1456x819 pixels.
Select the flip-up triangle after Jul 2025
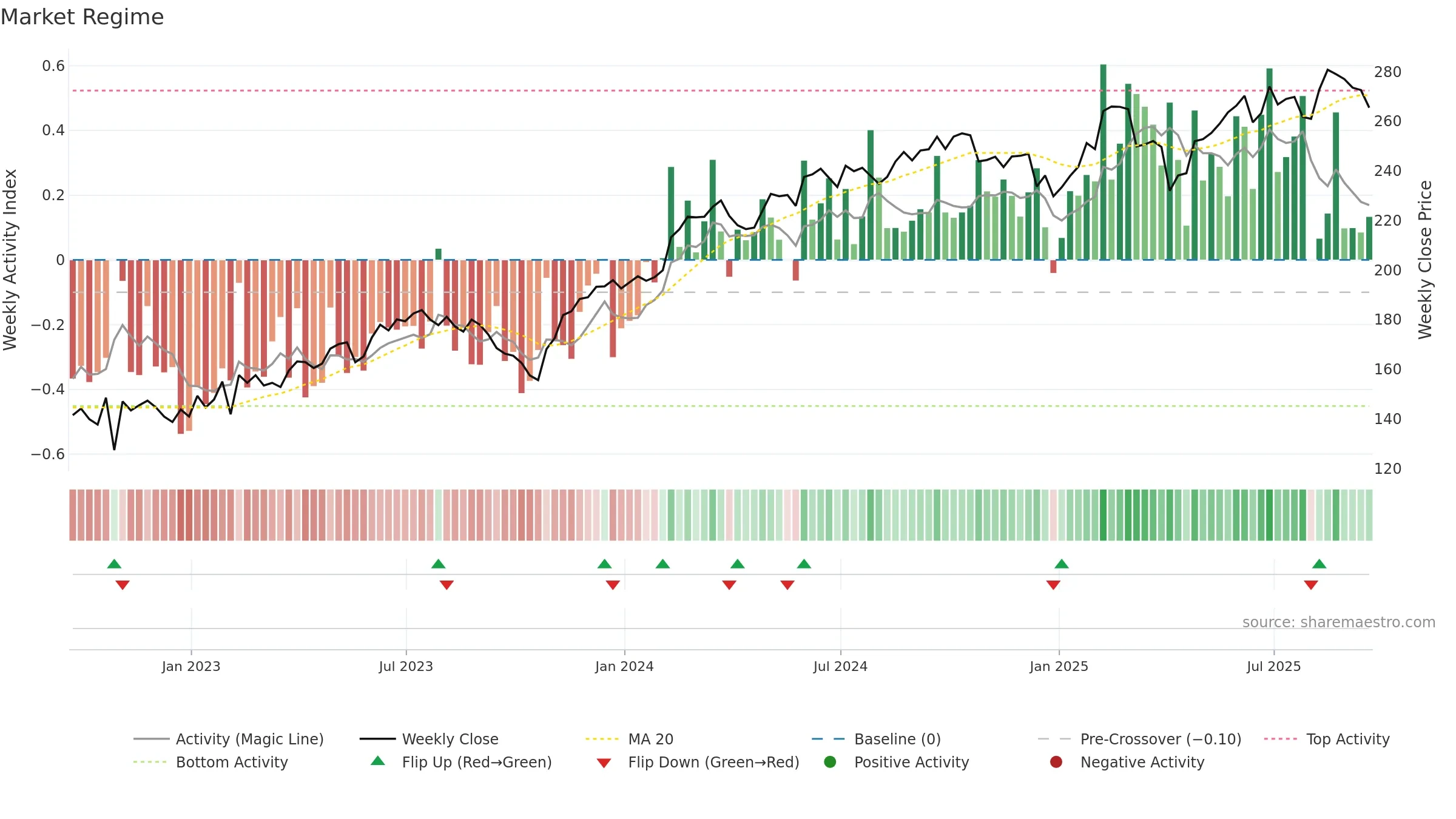[1319, 564]
